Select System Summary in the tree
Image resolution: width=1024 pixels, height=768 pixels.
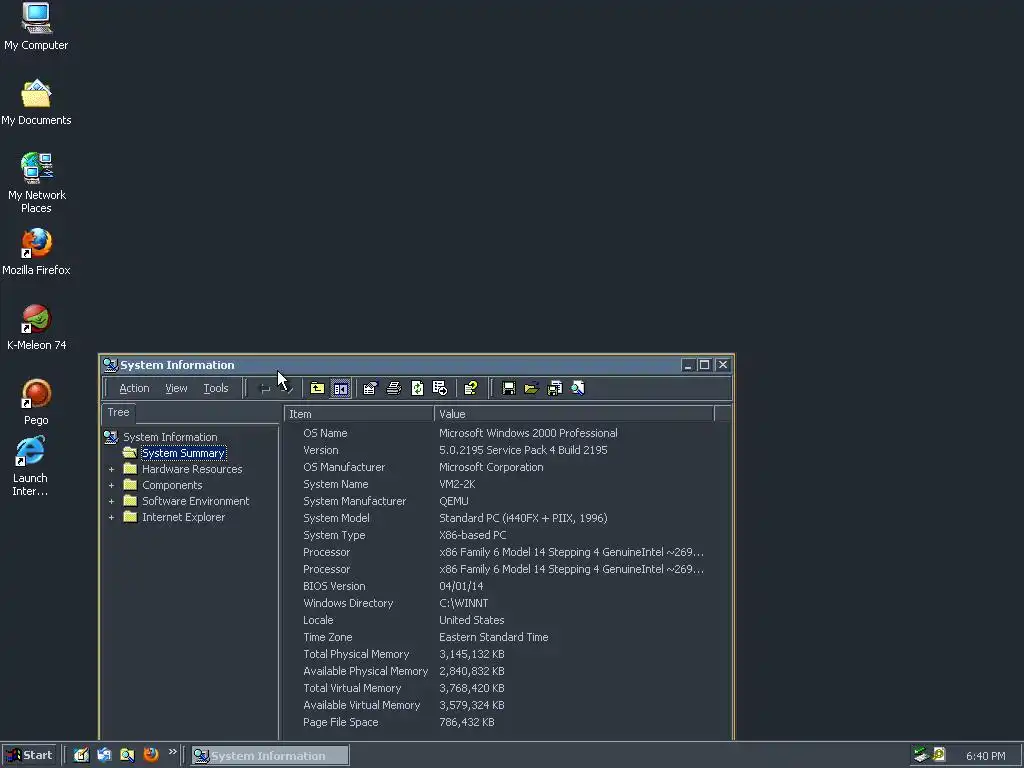(184, 453)
